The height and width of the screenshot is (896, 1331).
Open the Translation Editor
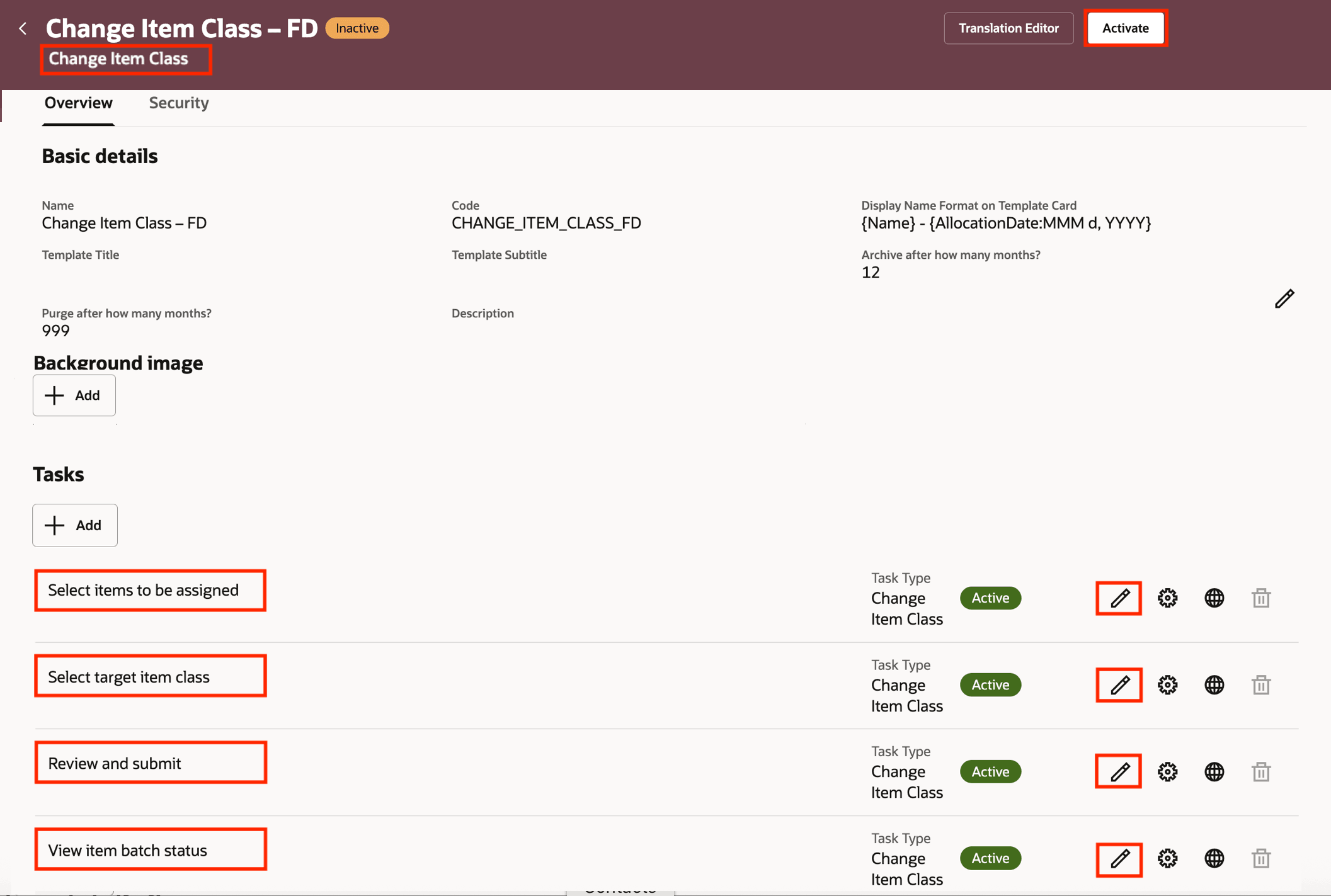pyautogui.click(x=1008, y=28)
